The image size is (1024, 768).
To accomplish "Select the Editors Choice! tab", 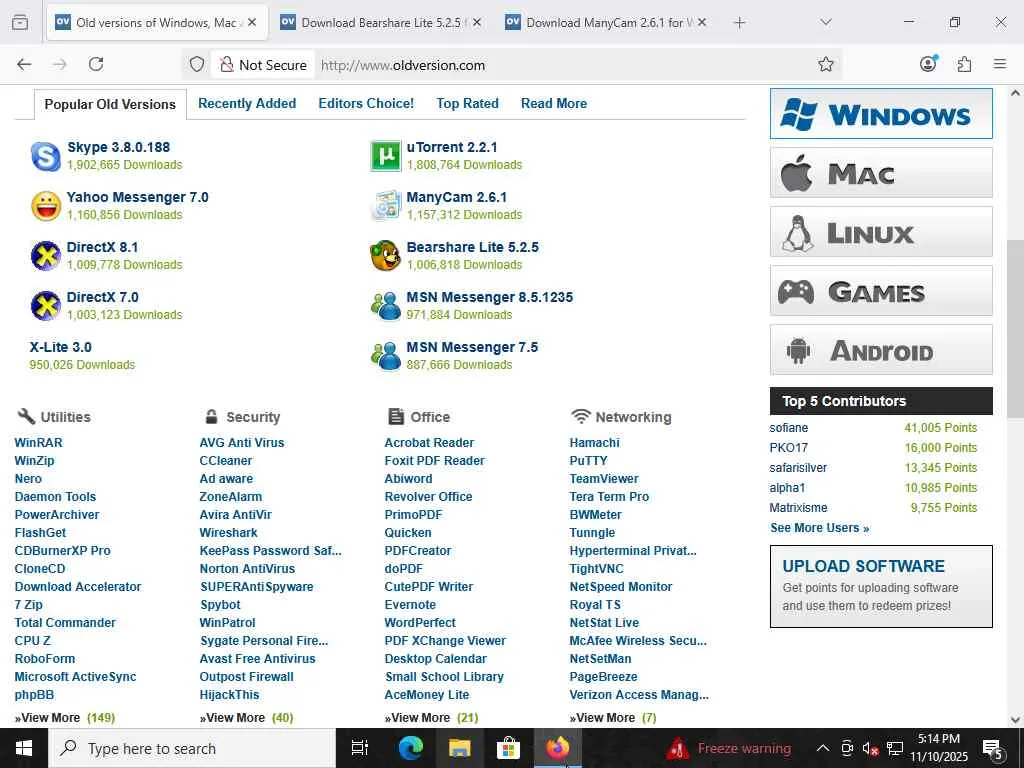I will coord(366,103).
